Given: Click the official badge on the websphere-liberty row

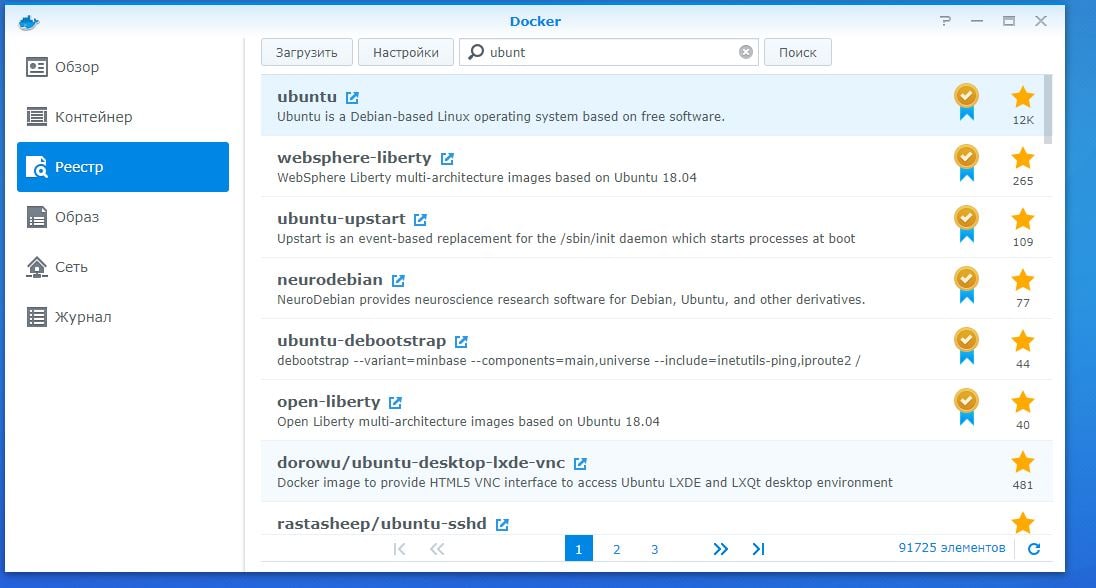Looking at the screenshot, I should [967, 163].
